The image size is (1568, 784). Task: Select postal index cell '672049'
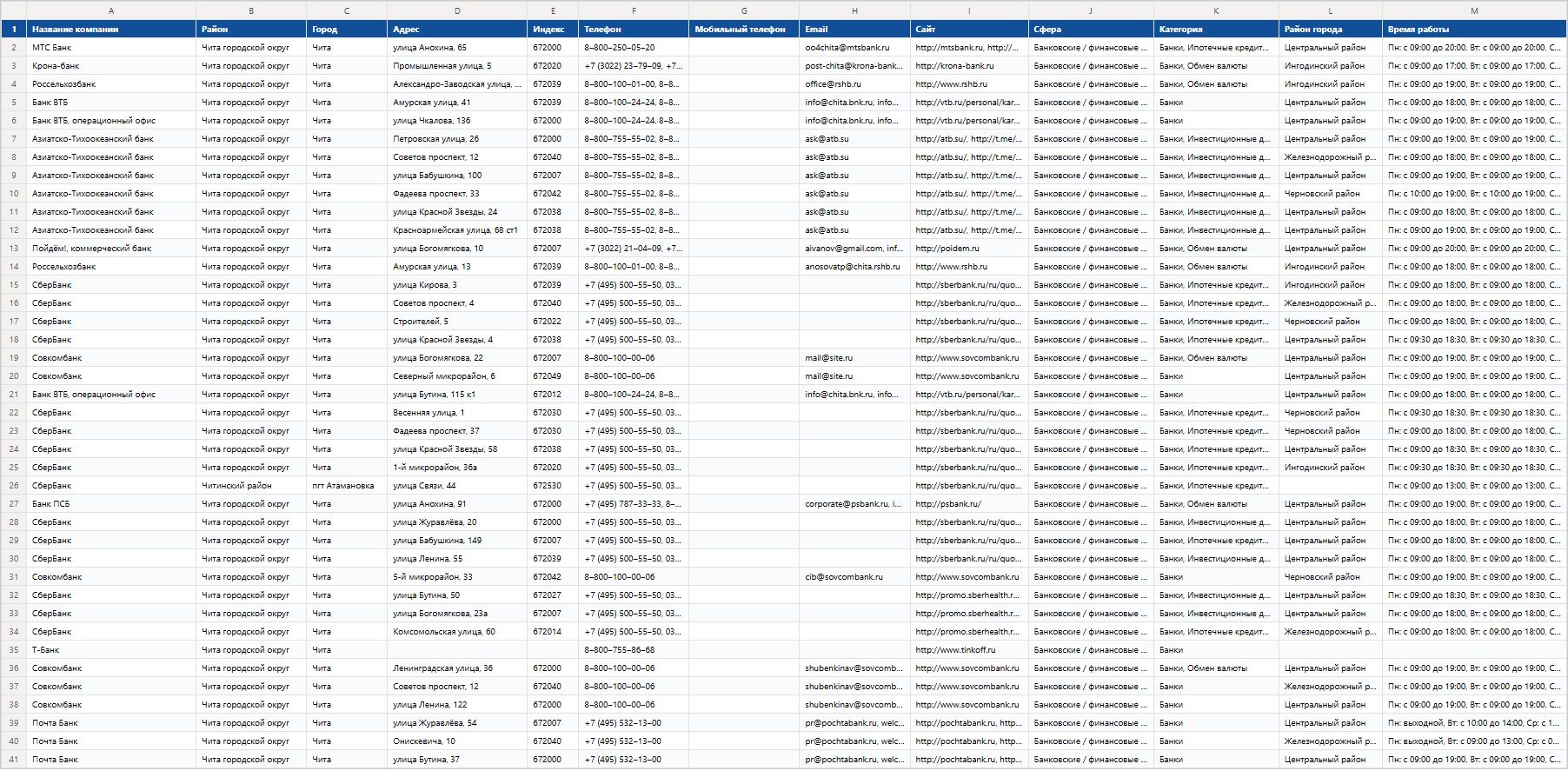[553, 376]
